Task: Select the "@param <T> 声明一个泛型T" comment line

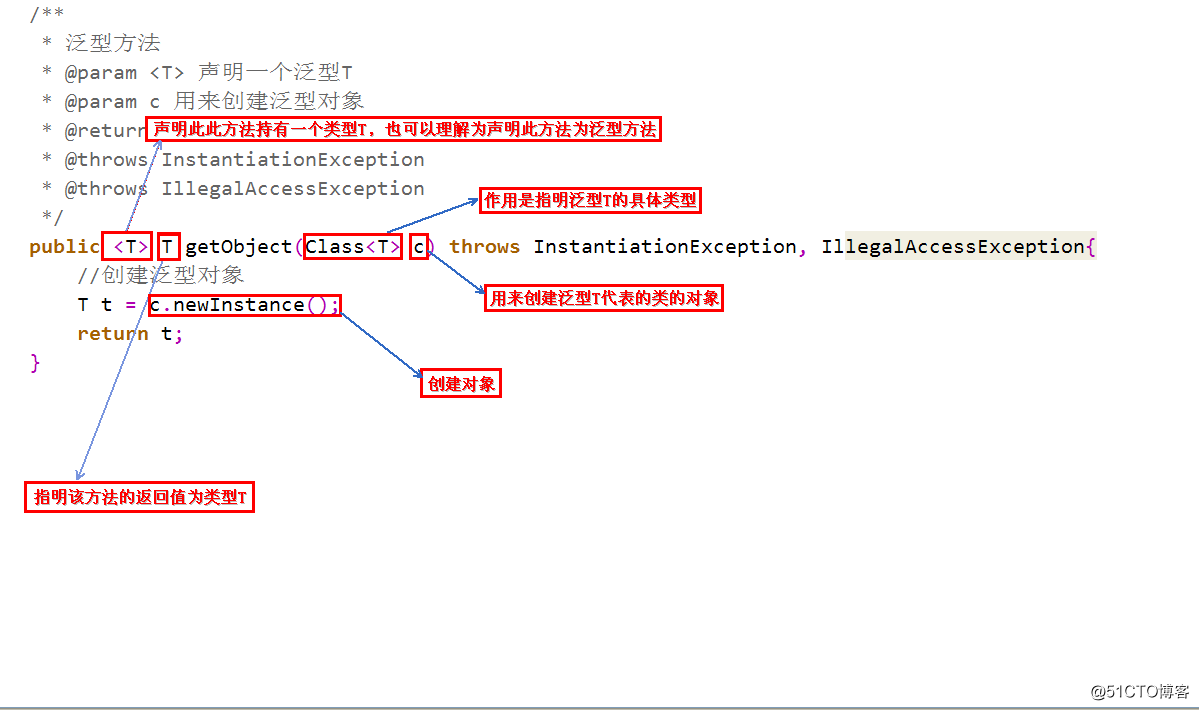Action: tap(197, 73)
